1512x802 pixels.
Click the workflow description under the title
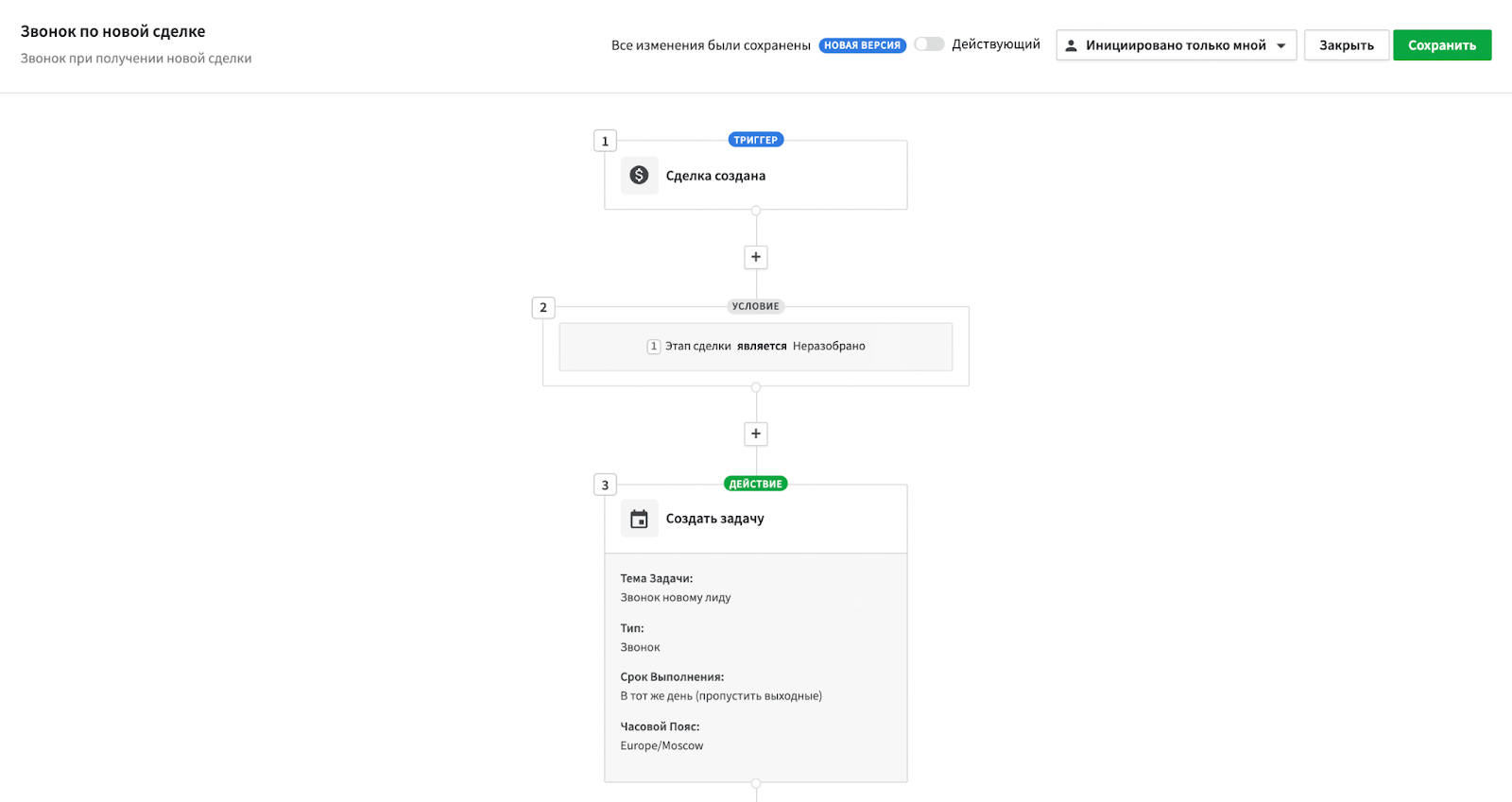tap(136, 59)
